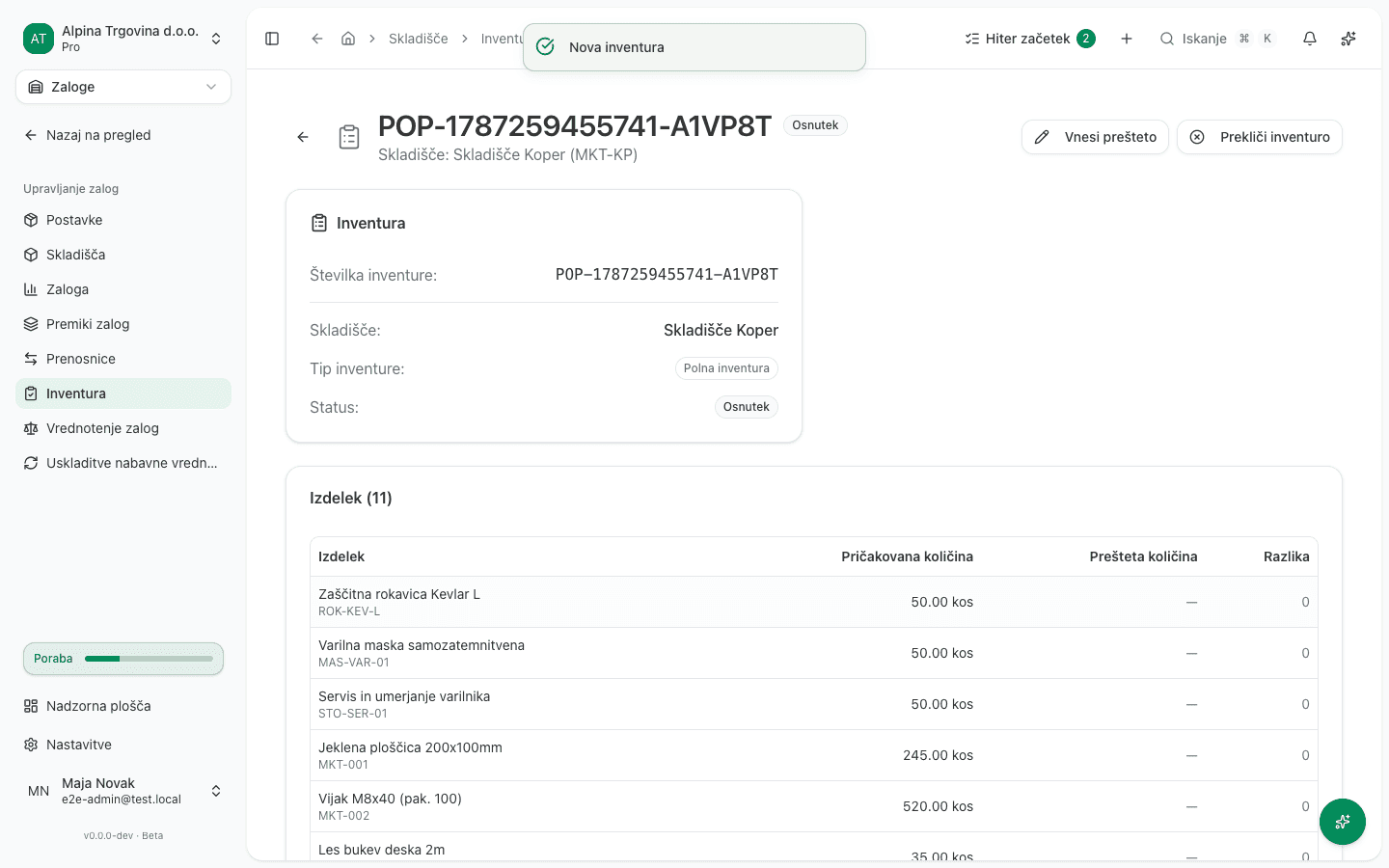Viewport: 1389px width, 868px height.
Task: Click the MN user avatar
Action: [39, 791]
